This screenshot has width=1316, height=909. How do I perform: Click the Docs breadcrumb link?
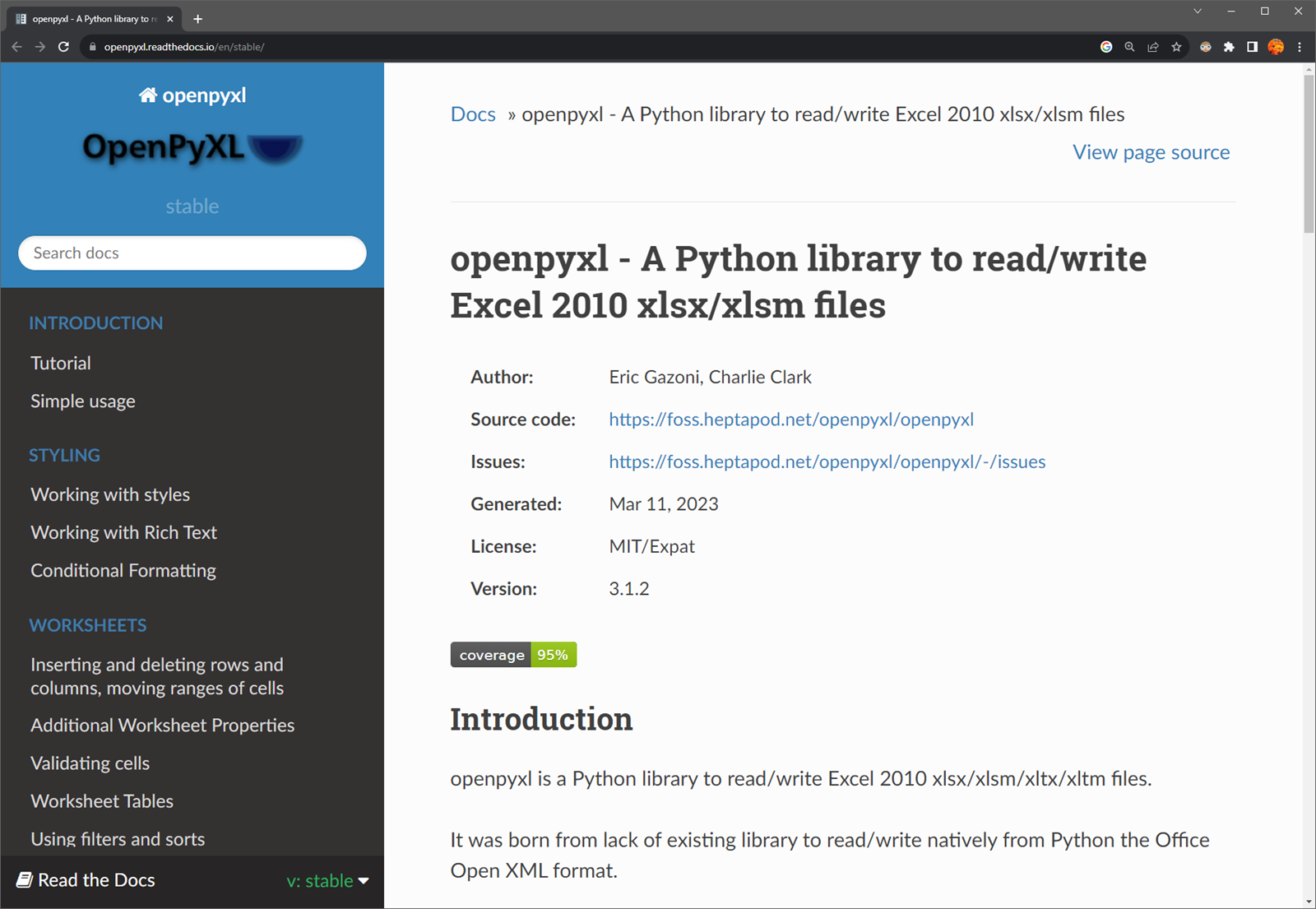473,114
